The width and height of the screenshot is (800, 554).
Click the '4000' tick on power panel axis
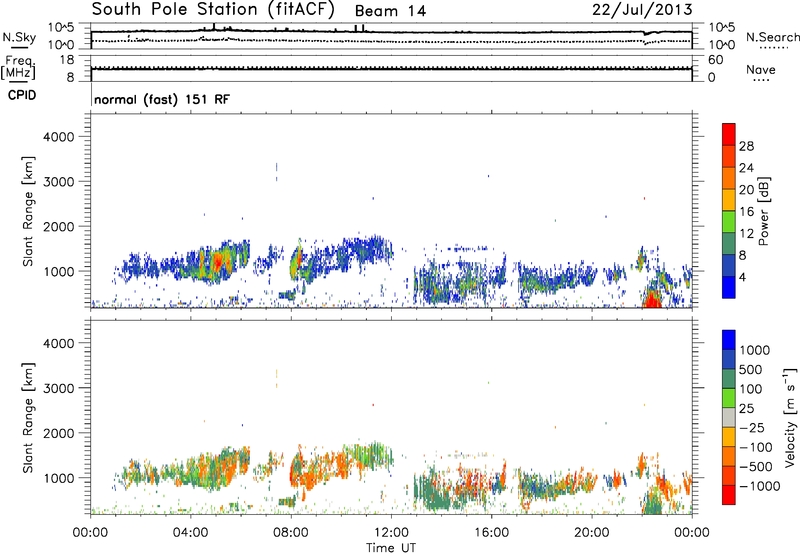point(58,137)
